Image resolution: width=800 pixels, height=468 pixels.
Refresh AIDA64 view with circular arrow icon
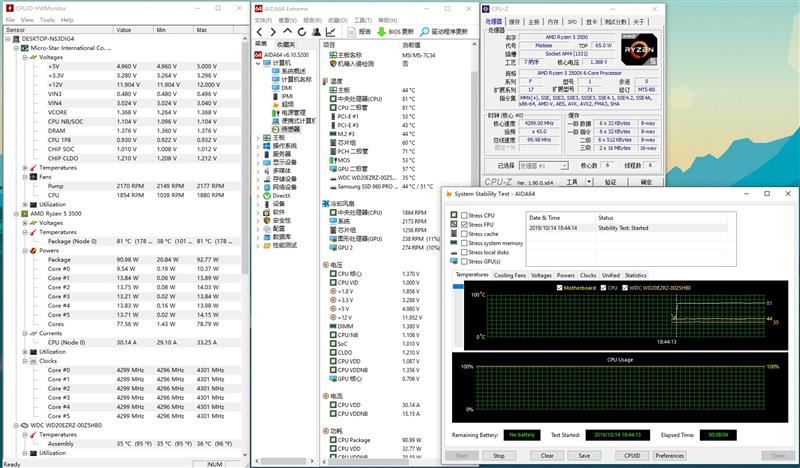[302, 32]
